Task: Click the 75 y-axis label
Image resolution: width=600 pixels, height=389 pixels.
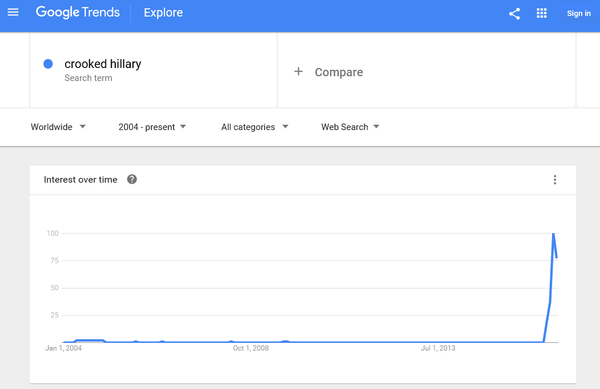Action: click(54, 260)
